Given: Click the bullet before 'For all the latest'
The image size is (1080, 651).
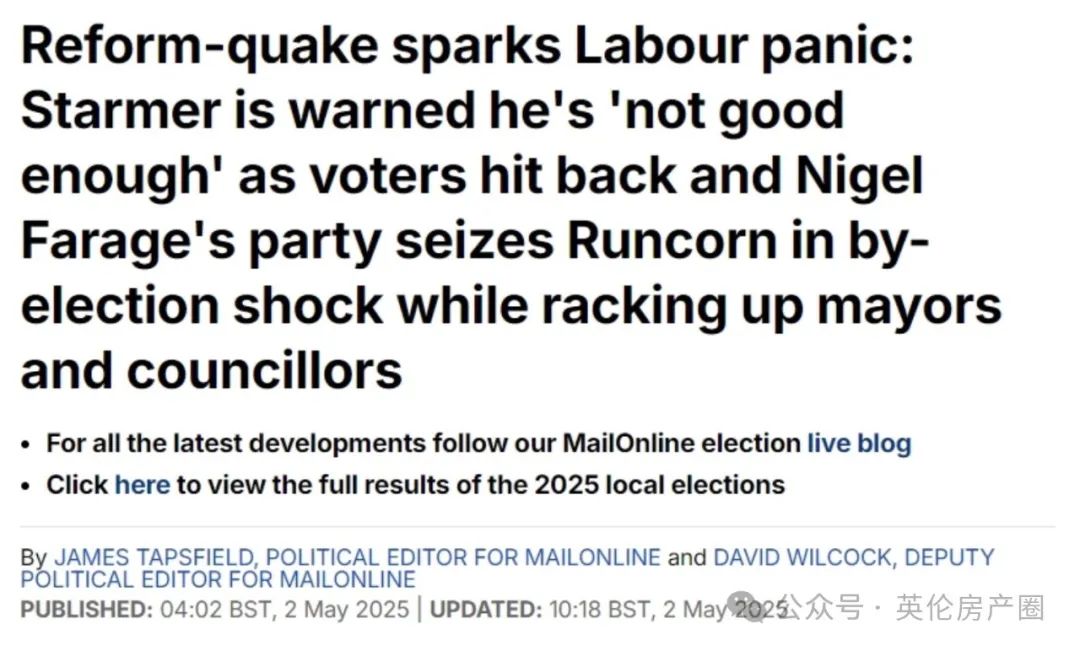Looking at the screenshot, I should pos(25,444).
